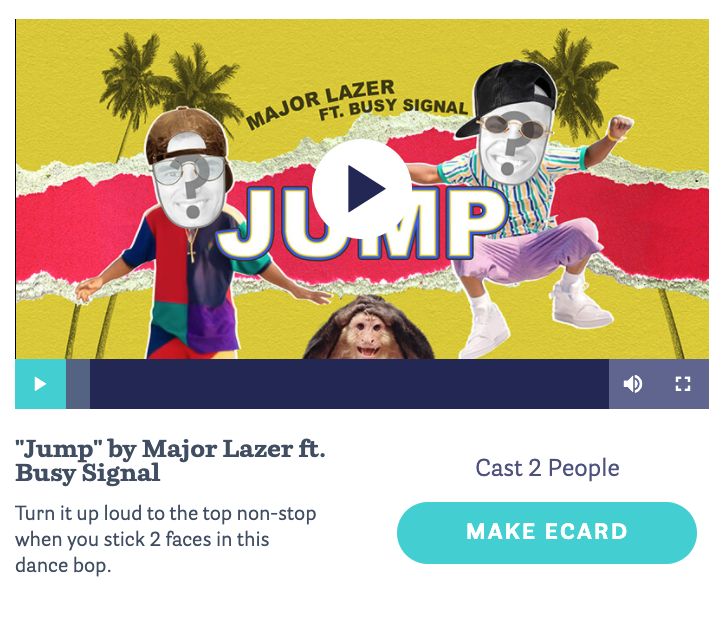723x633 pixels.
Task: Seek within the dark navy progress bar
Action: pos(349,384)
